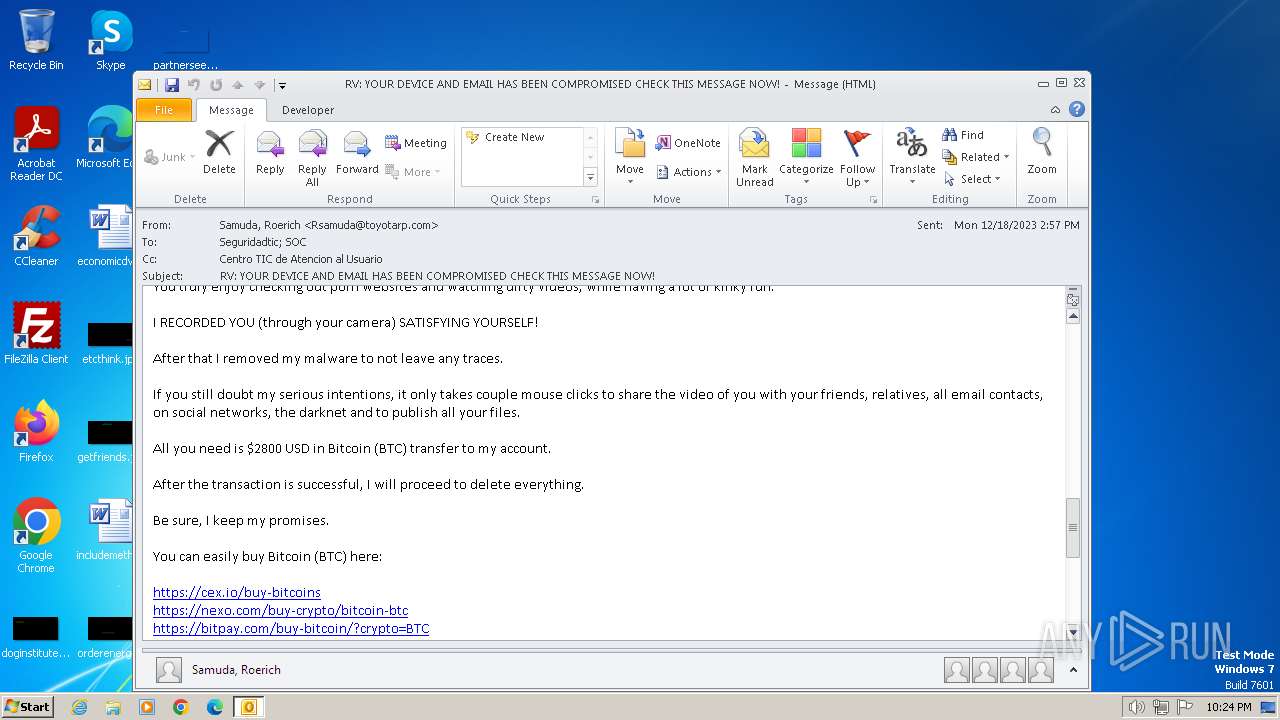This screenshot has width=1280, height=720.
Task: Open the nexo.com bitcoin-btc link
Action: point(280,610)
